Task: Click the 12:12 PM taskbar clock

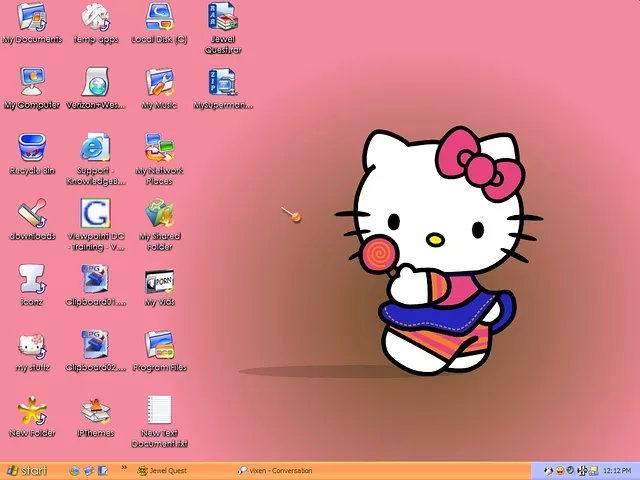Action: coord(617,471)
